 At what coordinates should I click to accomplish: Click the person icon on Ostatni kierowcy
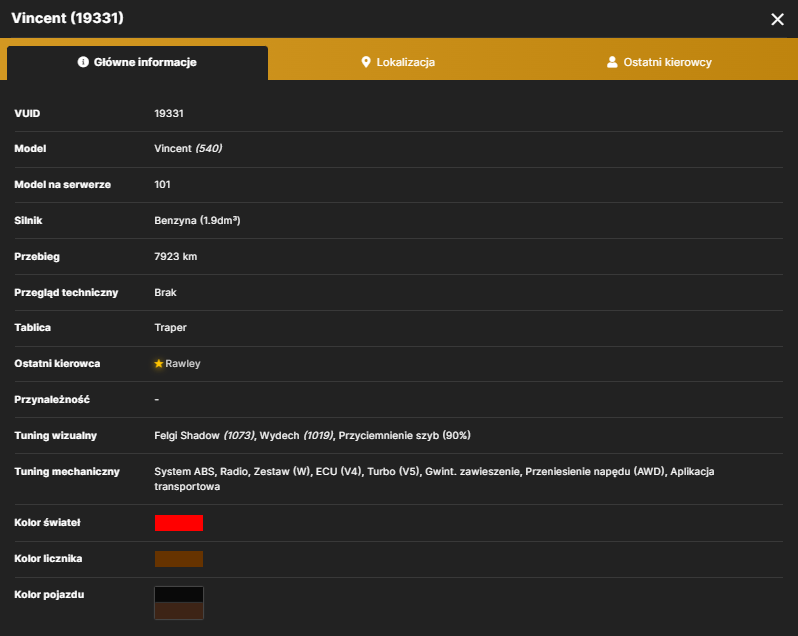(612, 62)
